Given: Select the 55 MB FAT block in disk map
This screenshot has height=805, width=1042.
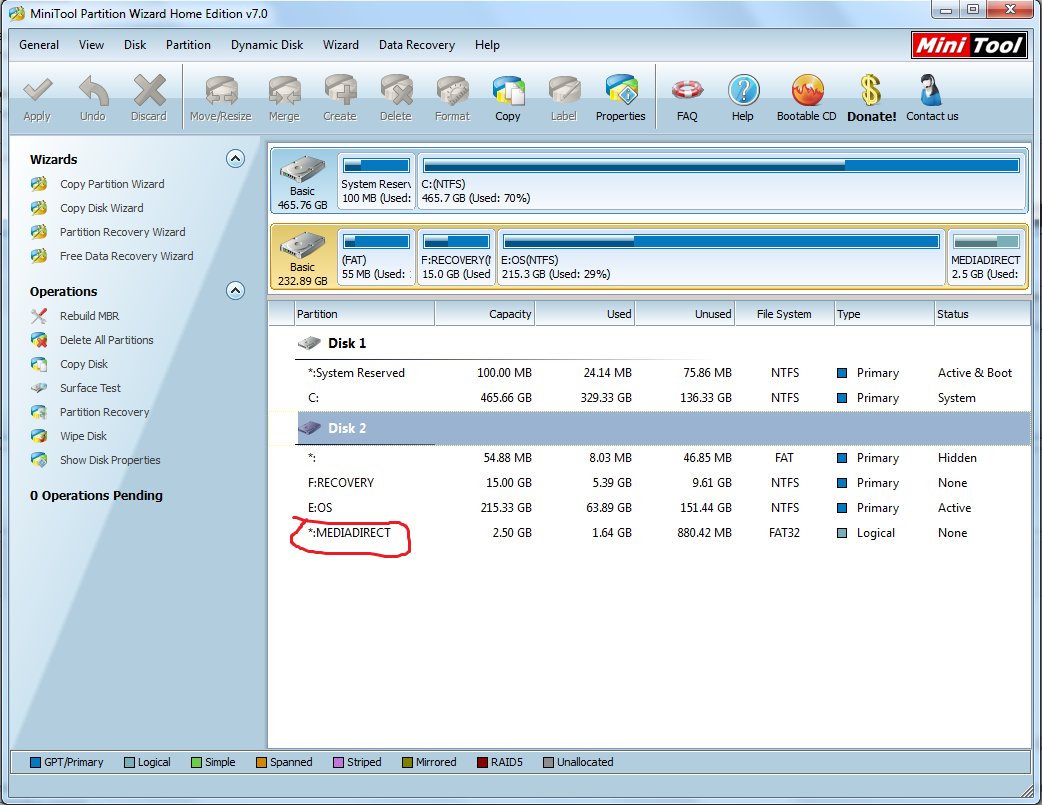Looking at the screenshot, I should tap(377, 257).
